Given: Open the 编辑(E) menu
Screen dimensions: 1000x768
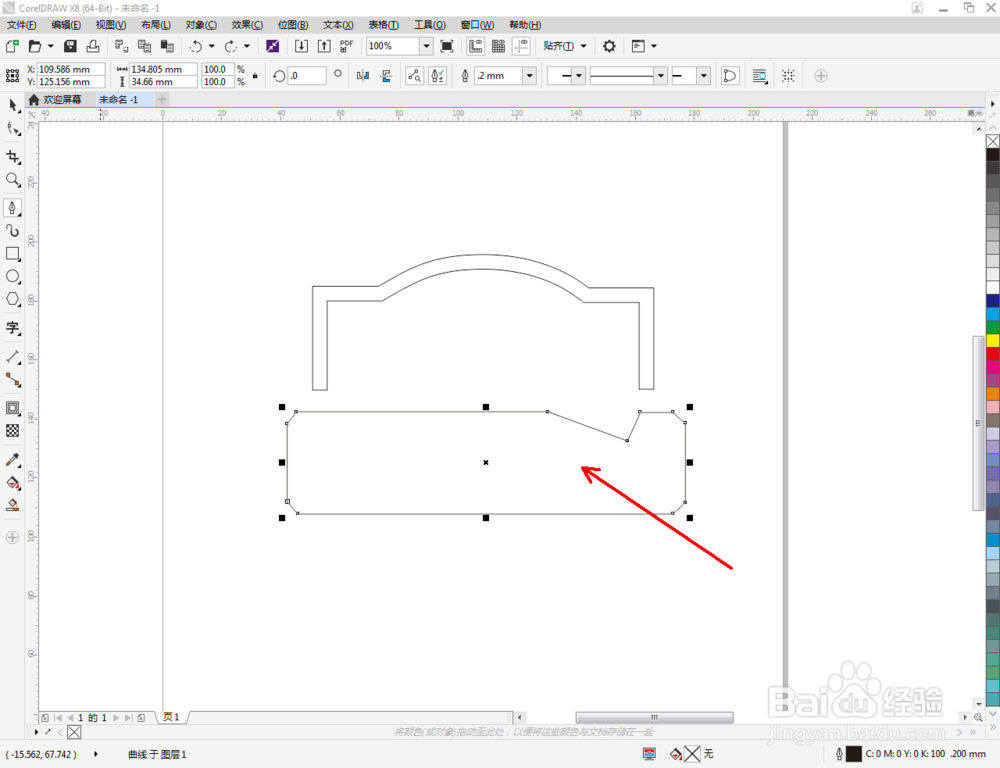Looking at the screenshot, I should [x=66, y=25].
